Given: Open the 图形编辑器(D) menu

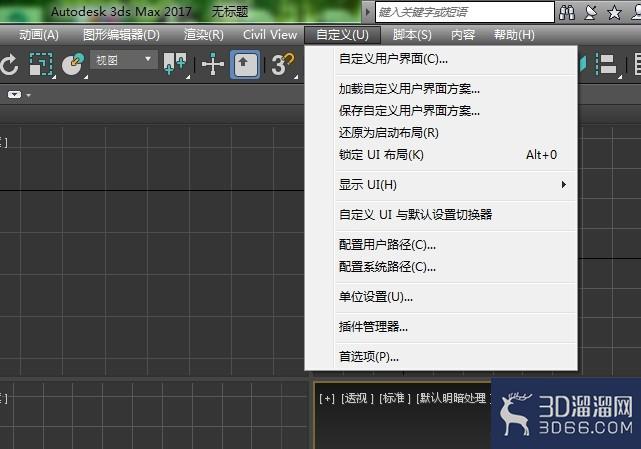Looking at the screenshot, I should click(x=121, y=35).
